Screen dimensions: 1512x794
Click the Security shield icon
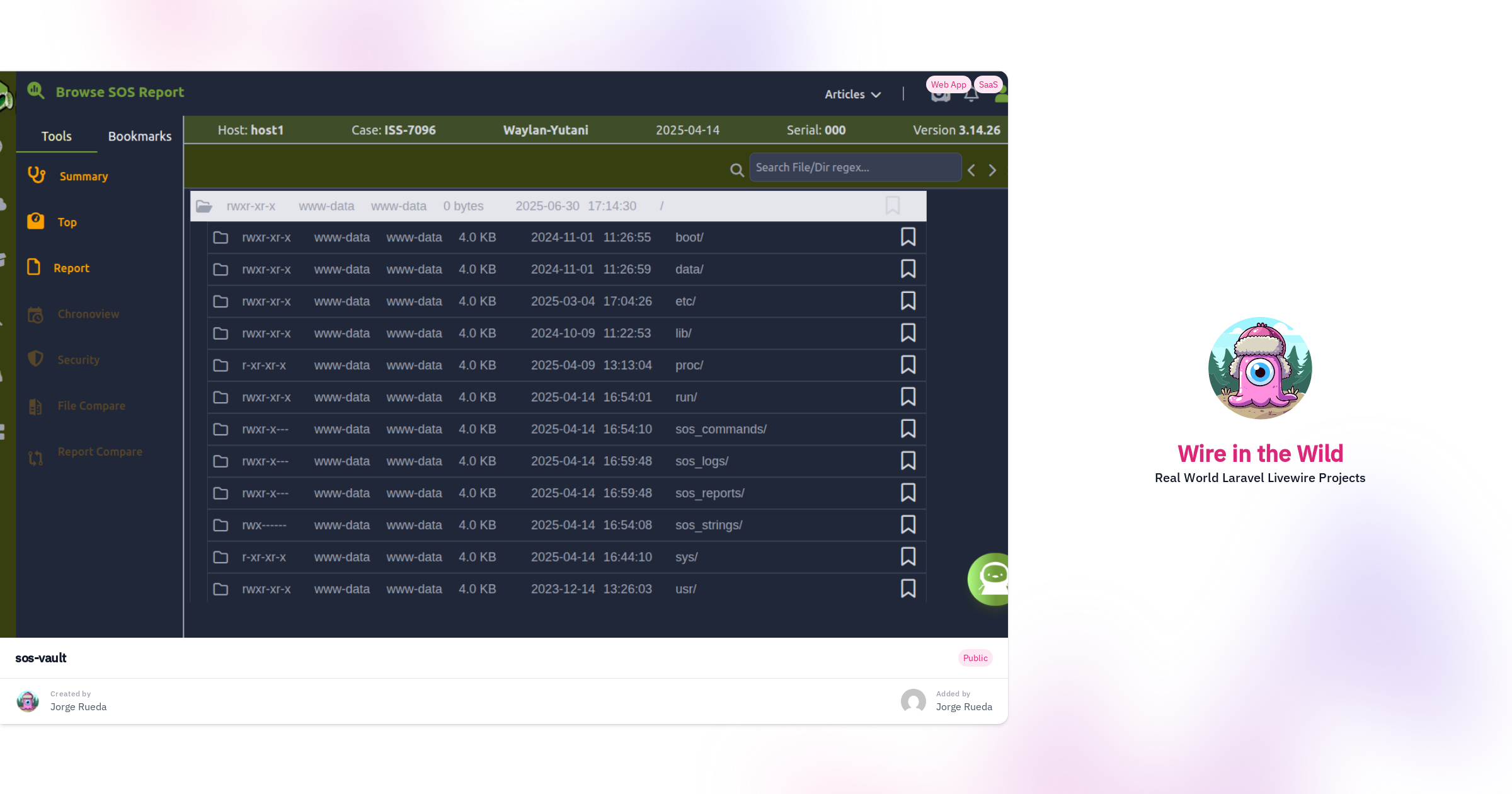click(35, 359)
